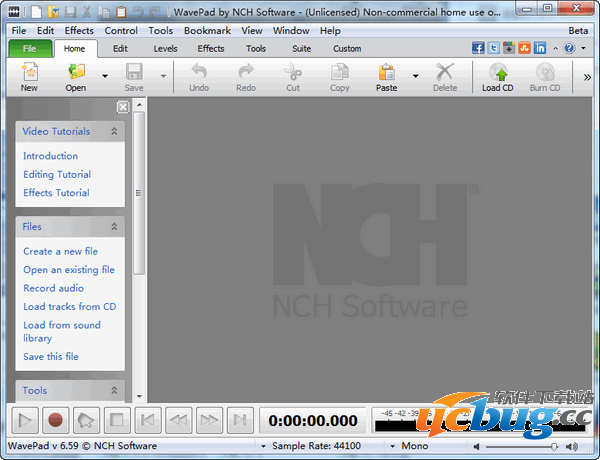Open the Effects menu in menu bar
The height and width of the screenshot is (460, 600).
click(79, 31)
